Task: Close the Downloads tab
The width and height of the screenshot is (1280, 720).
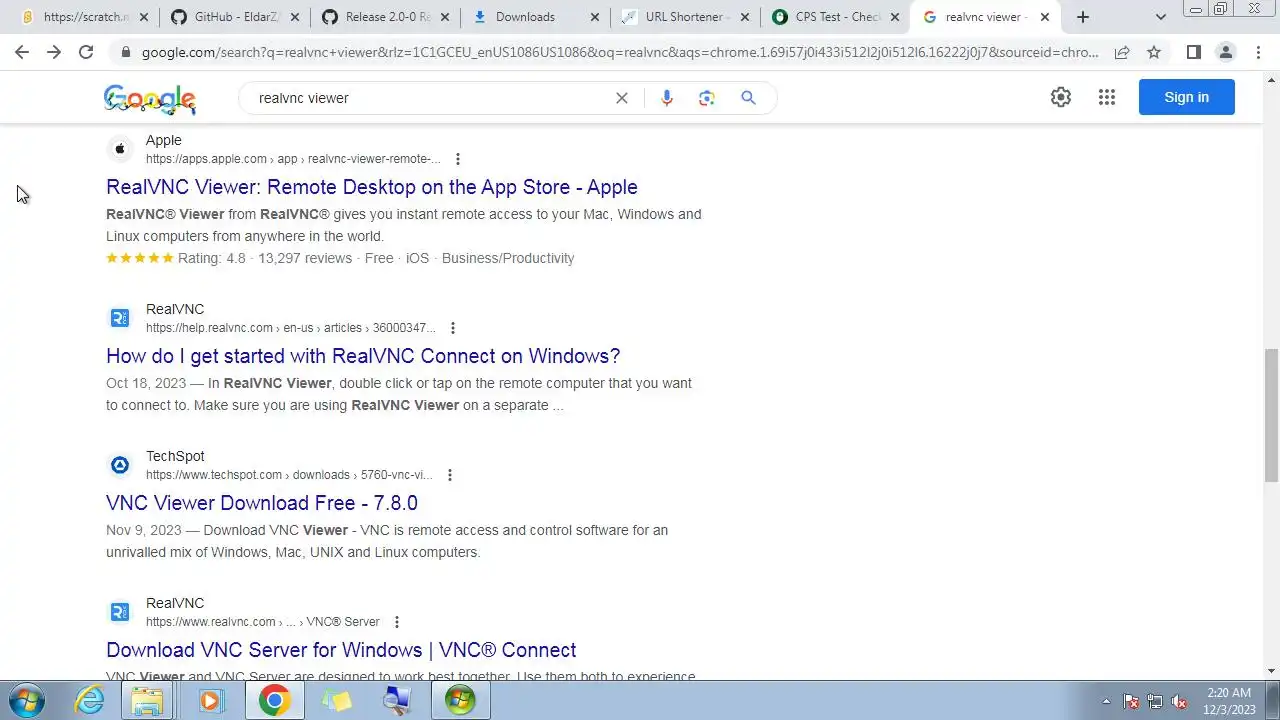Action: click(596, 17)
